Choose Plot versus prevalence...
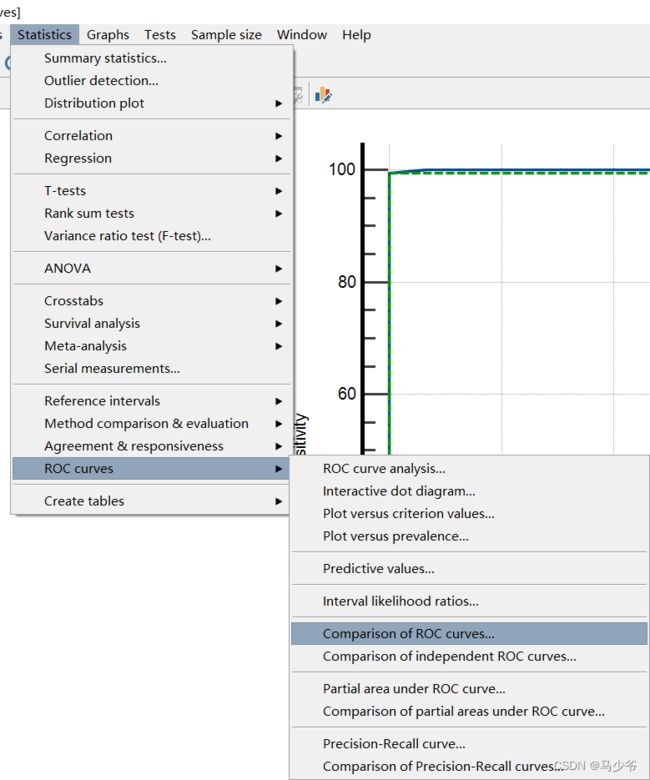The image size is (650, 780). [x=469, y=536]
